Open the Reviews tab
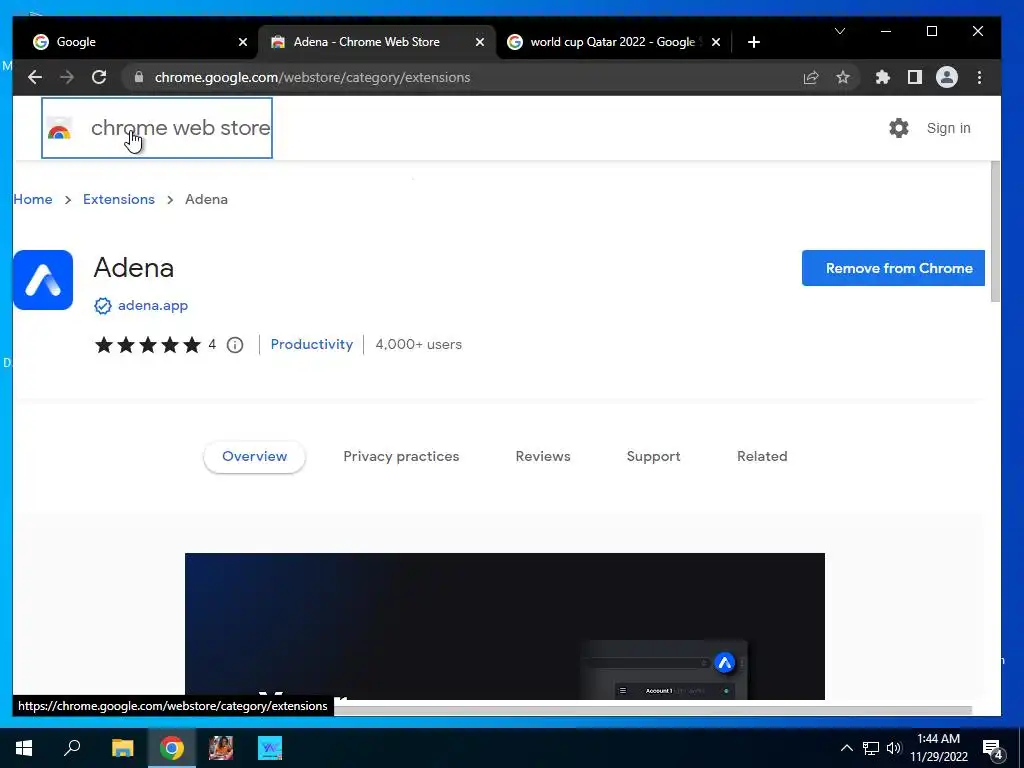The image size is (1024, 768). point(543,456)
